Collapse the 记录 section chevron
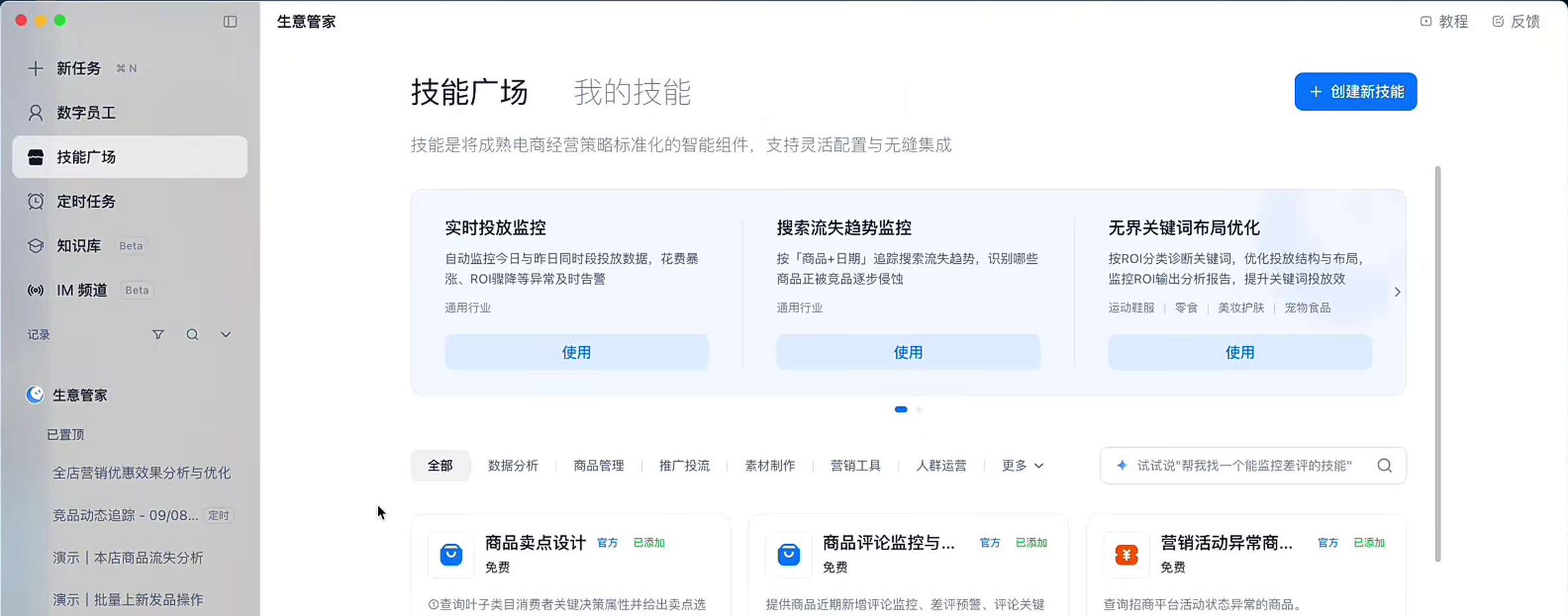Viewport: 1568px width, 616px height. 226,334
